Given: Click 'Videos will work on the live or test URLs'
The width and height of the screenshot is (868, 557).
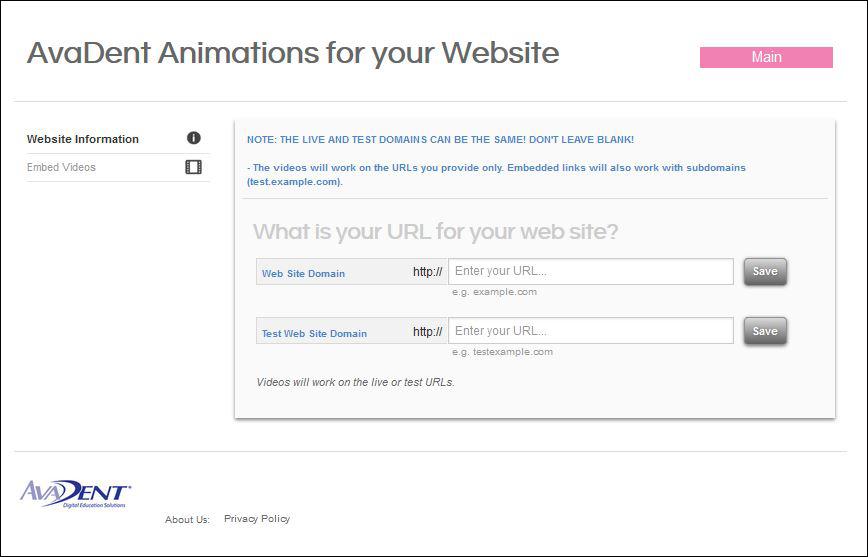Looking at the screenshot, I should [355, 382].
